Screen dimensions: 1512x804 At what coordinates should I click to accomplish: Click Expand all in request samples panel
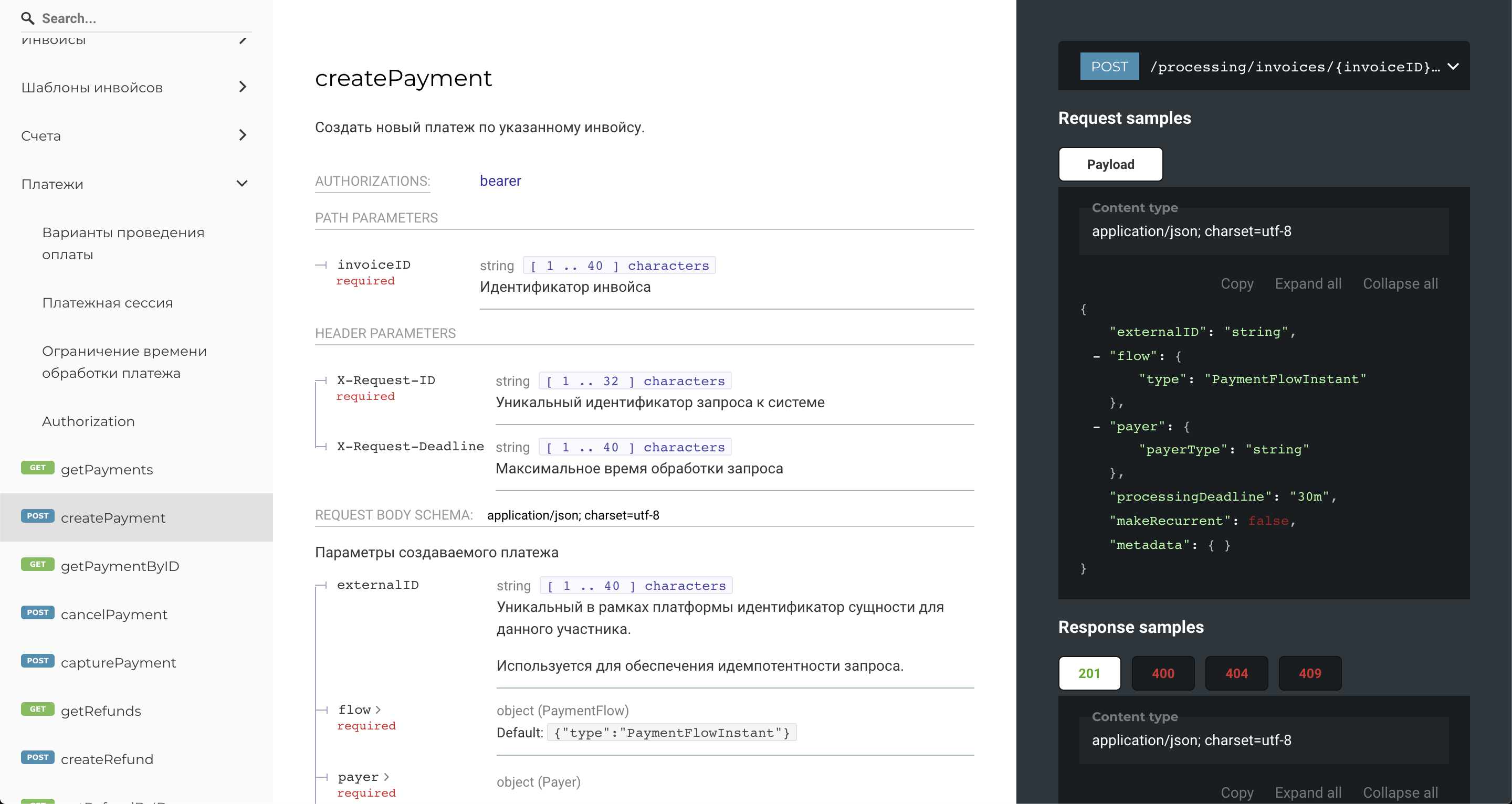click(1308, 284)
